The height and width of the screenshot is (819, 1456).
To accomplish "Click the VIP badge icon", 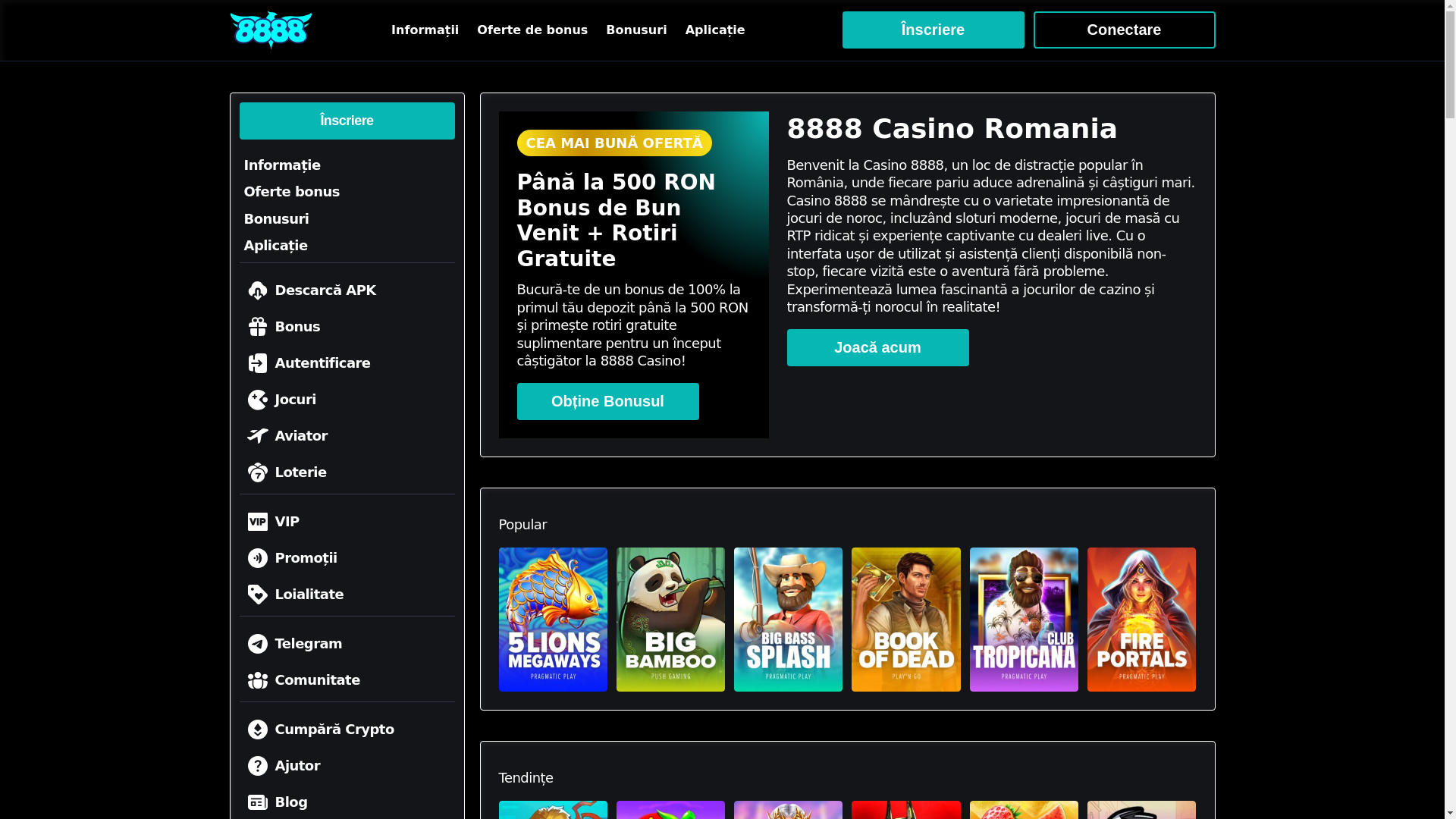I will [258, 522].
